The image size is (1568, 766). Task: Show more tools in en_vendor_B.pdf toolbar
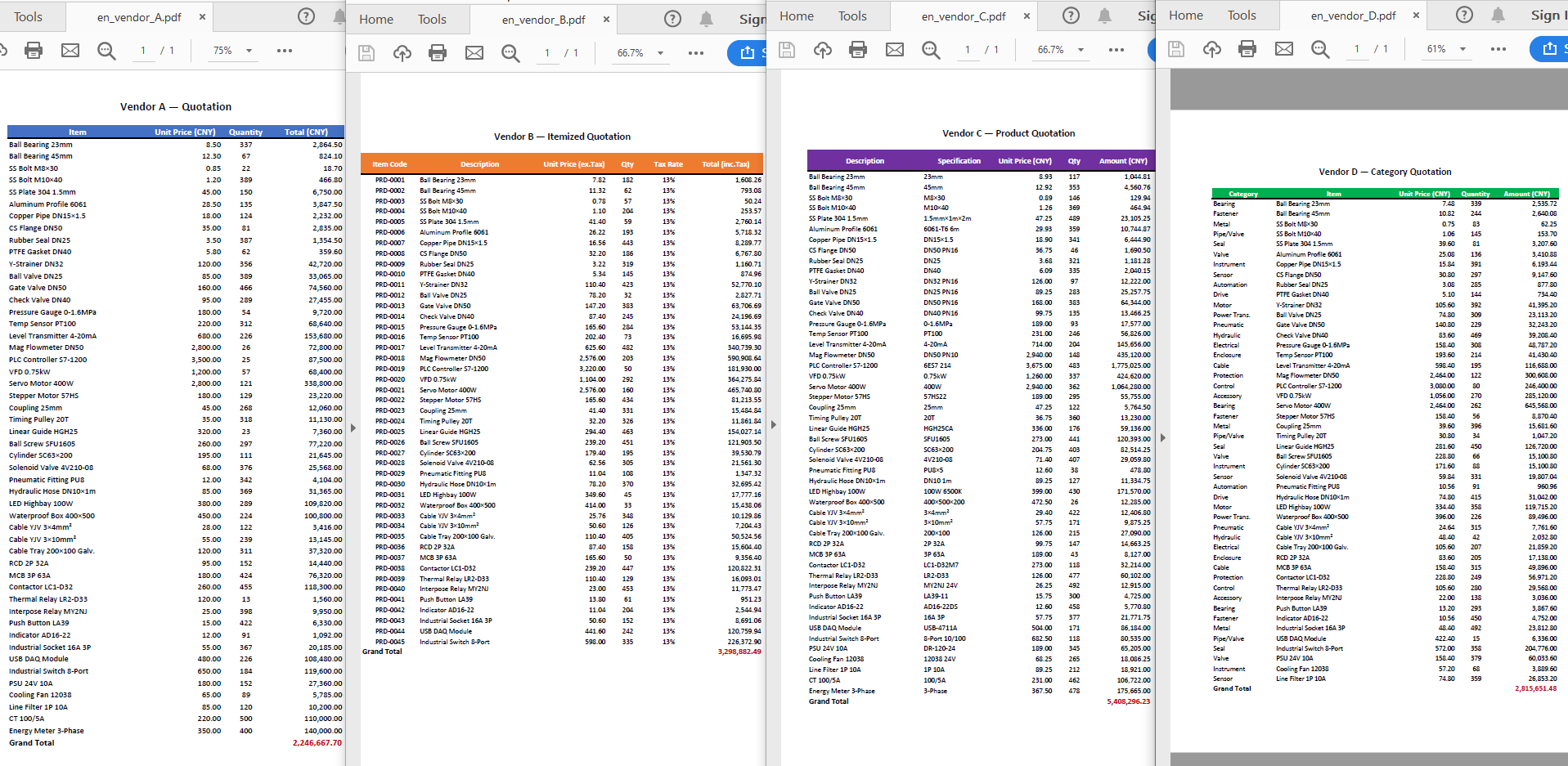[696, 53]
